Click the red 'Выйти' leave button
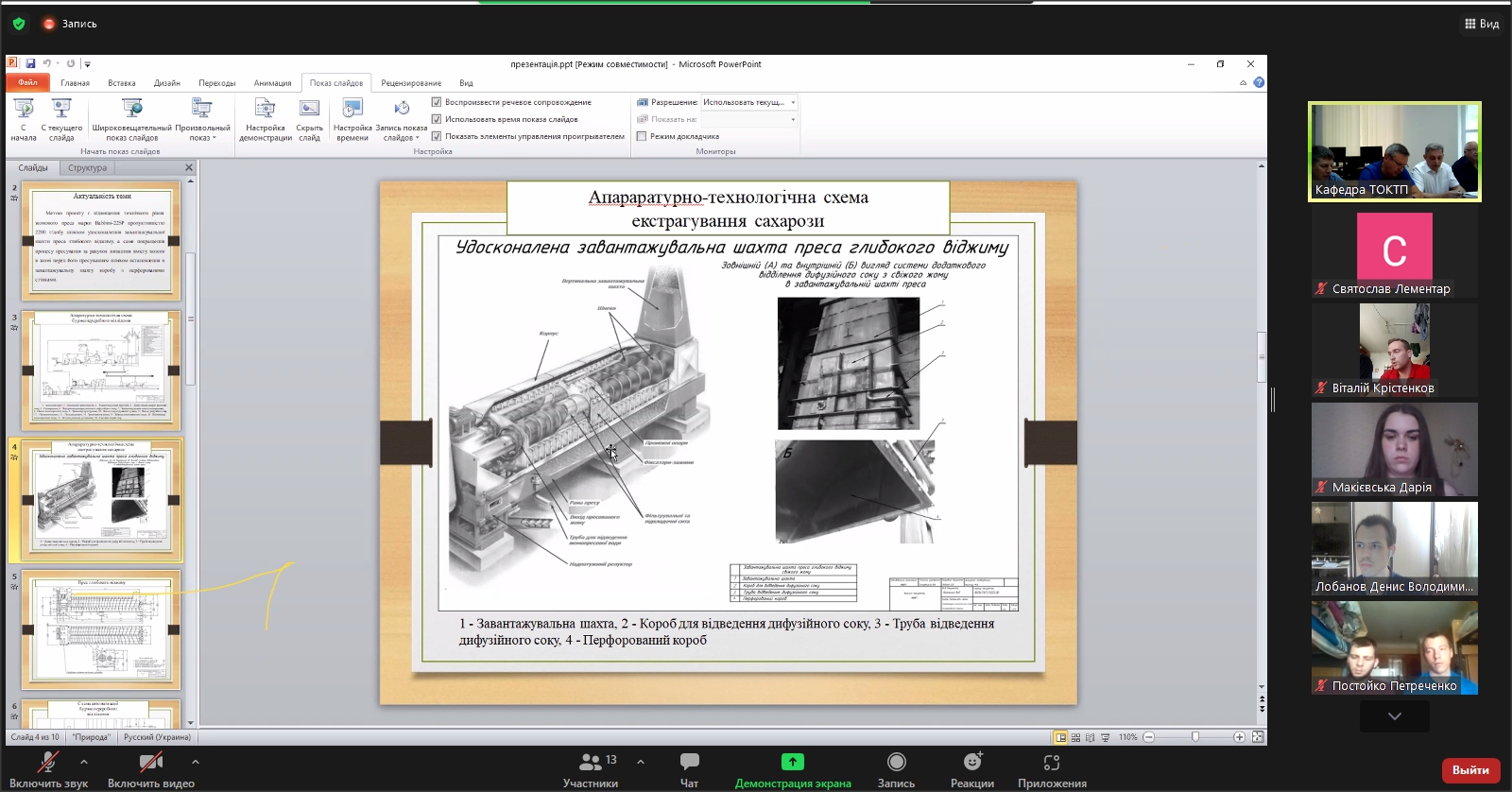The width and height of the screenshot is (1512, 792). pos(1469,770)
